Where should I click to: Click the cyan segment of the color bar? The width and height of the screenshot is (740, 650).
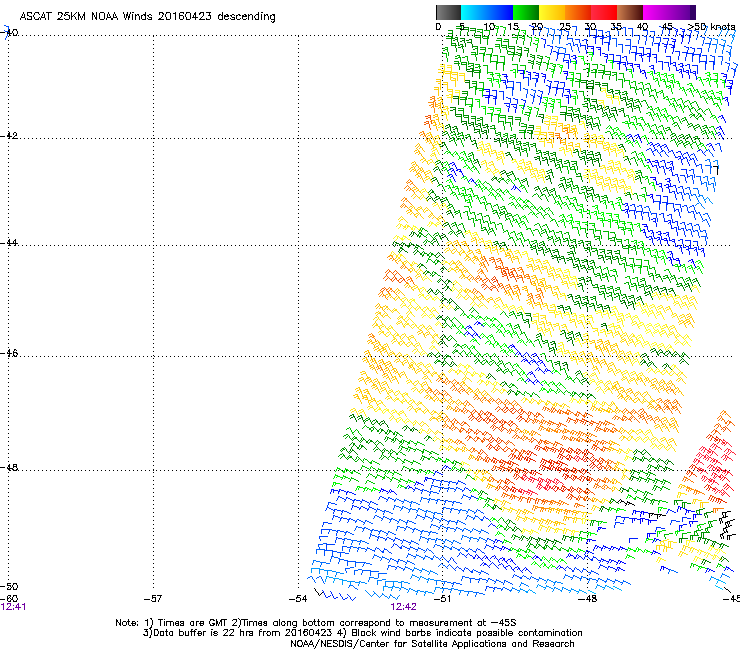474,12
